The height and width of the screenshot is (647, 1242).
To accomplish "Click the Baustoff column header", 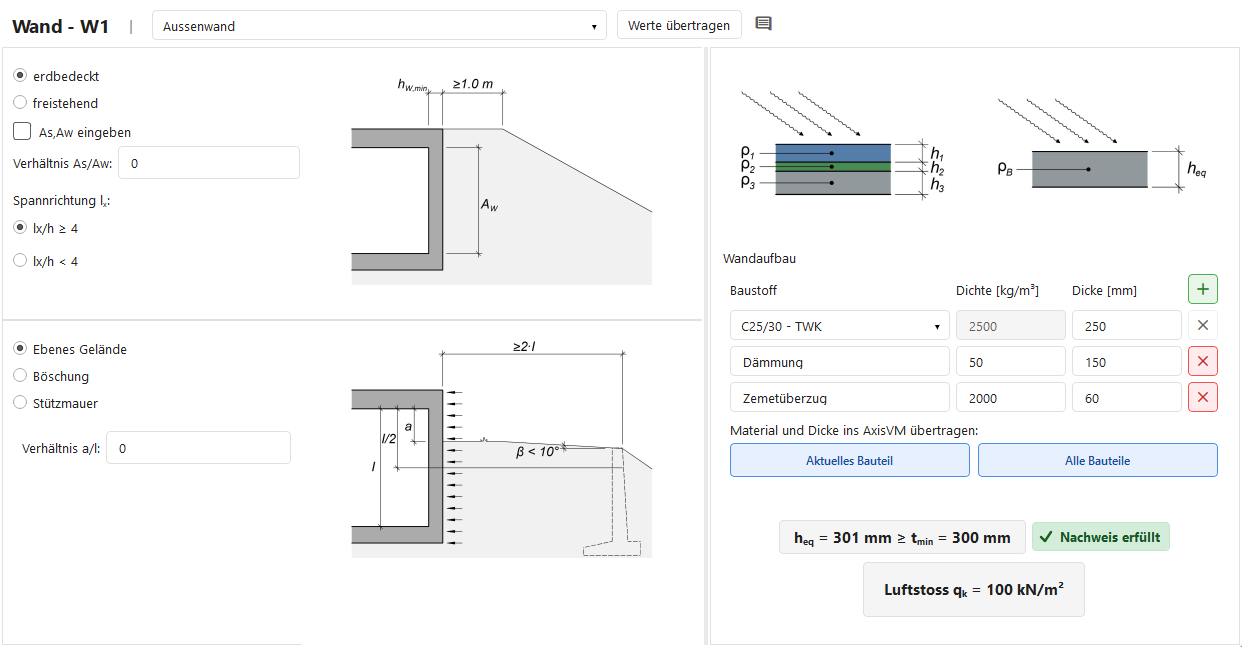I will point(754,291).
